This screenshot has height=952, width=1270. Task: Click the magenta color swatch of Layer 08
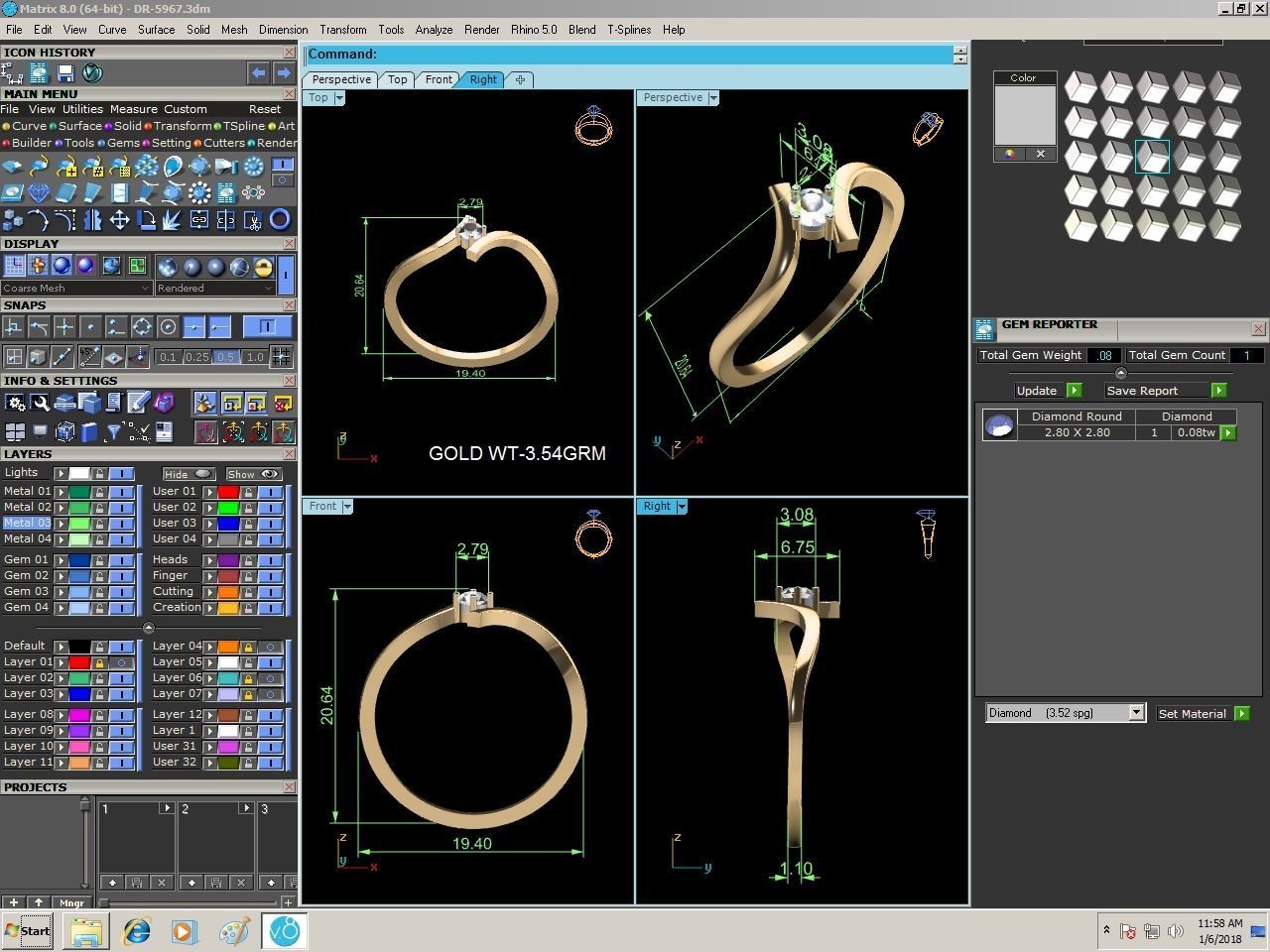point(79,715)
